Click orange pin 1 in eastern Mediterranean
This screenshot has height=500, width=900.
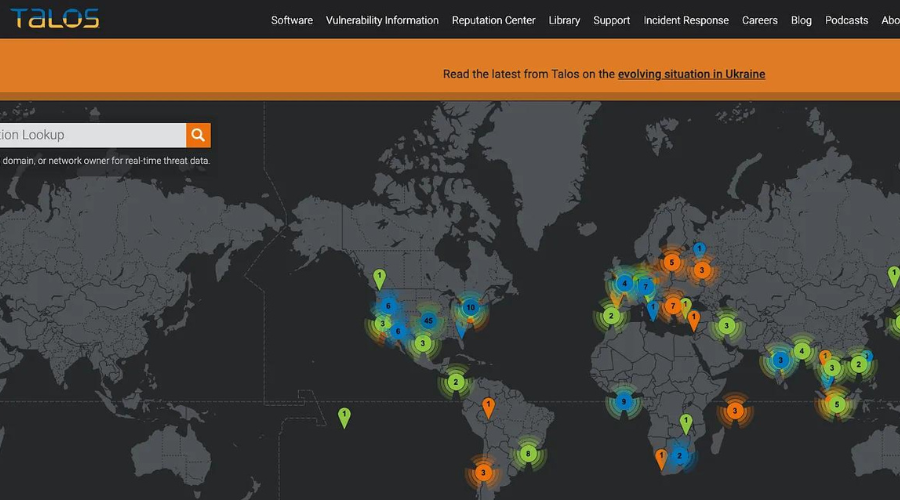(x=694, y=320)
